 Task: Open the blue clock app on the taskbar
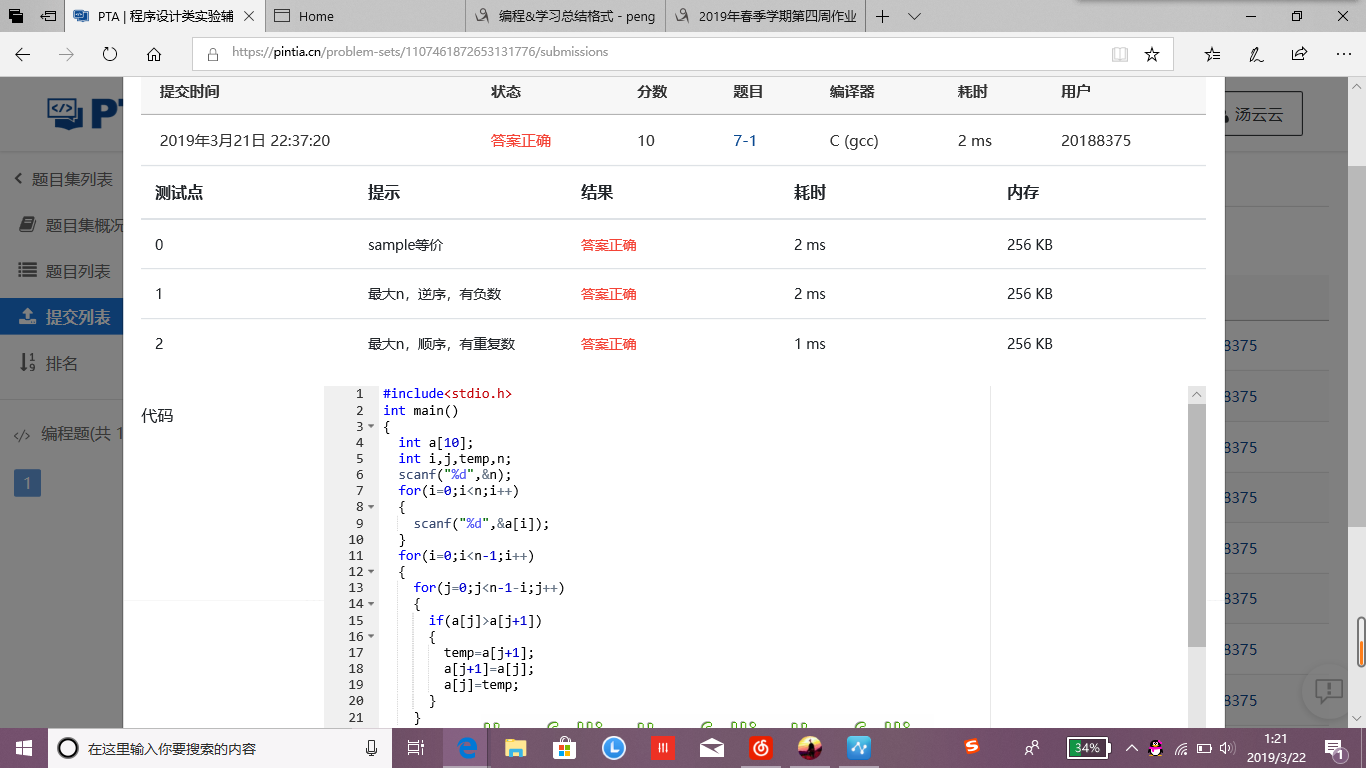(x=613, y=748)
